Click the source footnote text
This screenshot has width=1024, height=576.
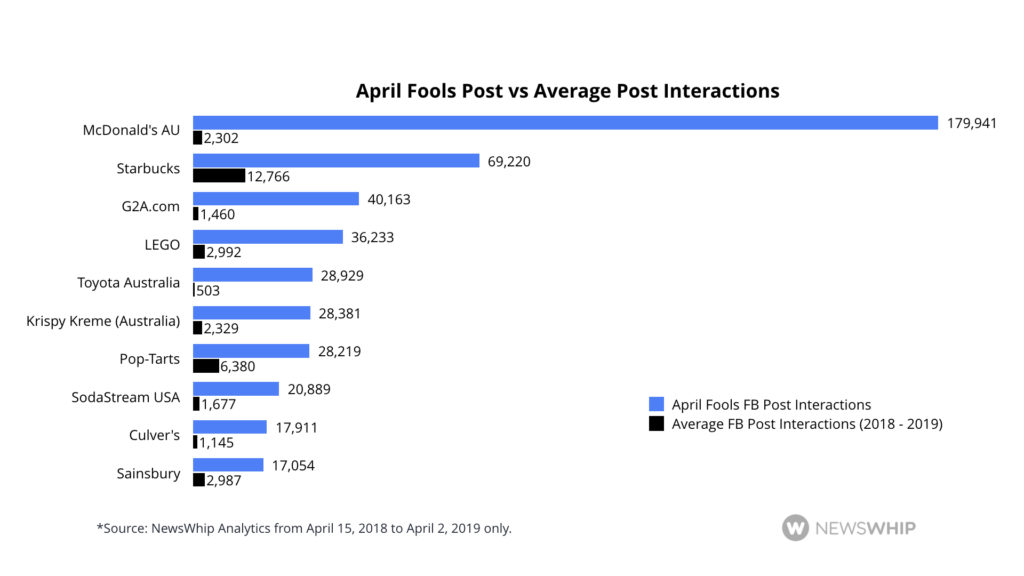click(303, 528)
